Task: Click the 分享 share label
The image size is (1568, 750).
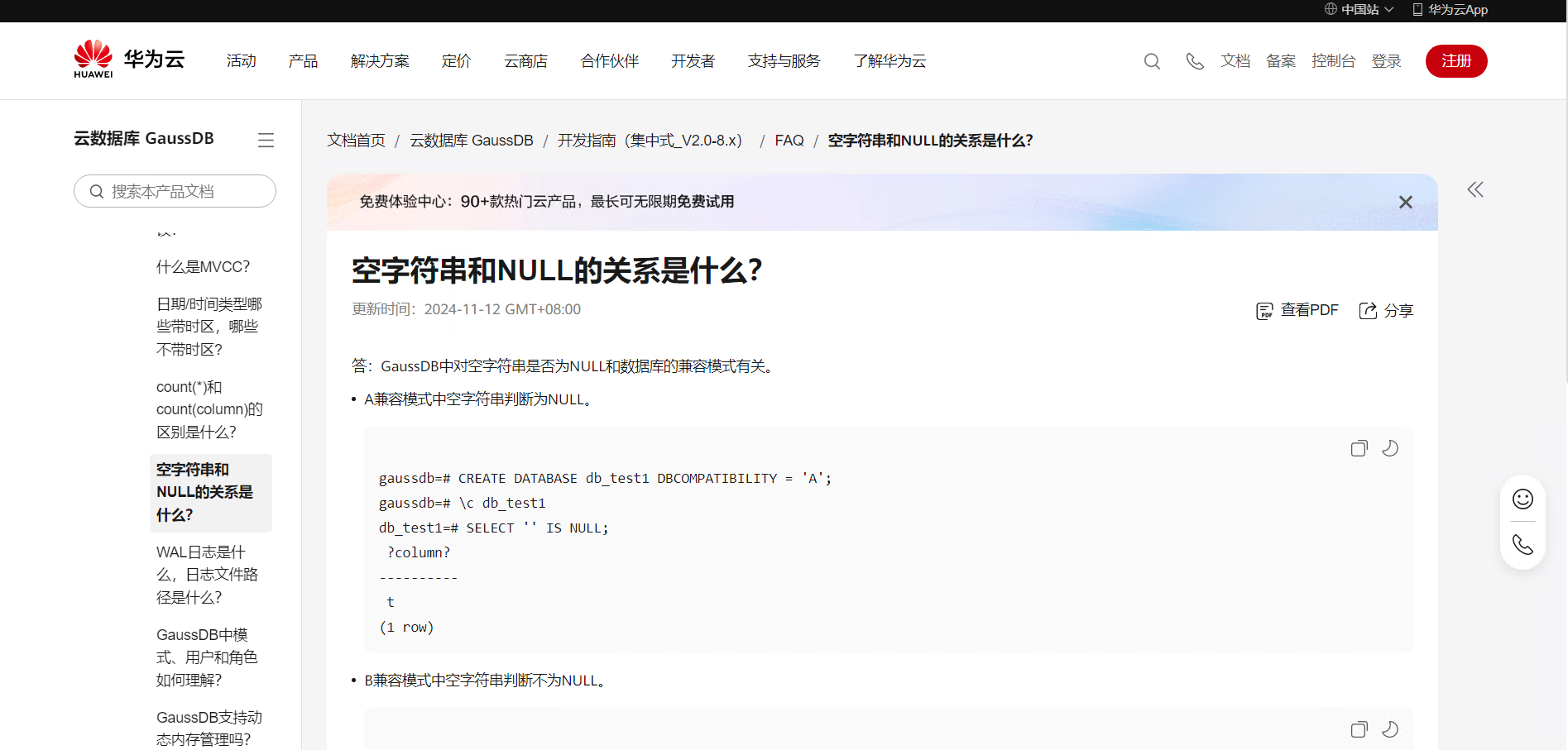Action: (x=1398, y=310)
